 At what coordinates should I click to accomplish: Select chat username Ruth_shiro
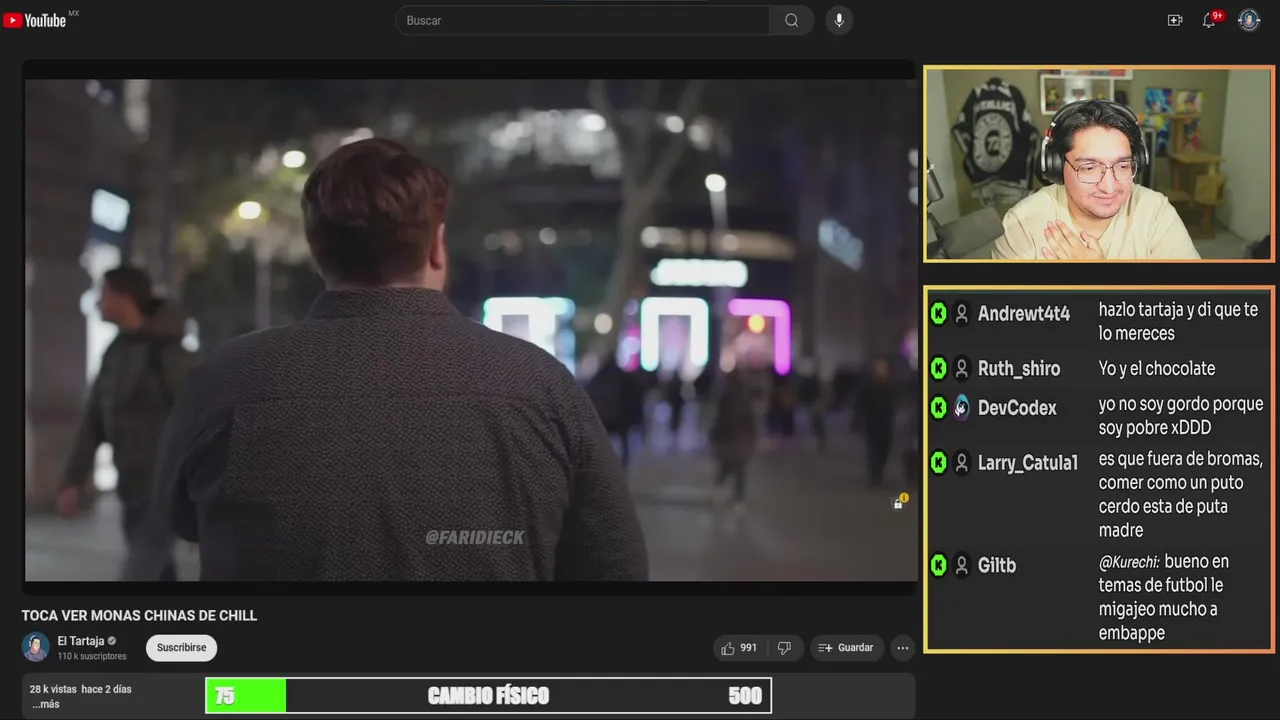click(1019, 369)
